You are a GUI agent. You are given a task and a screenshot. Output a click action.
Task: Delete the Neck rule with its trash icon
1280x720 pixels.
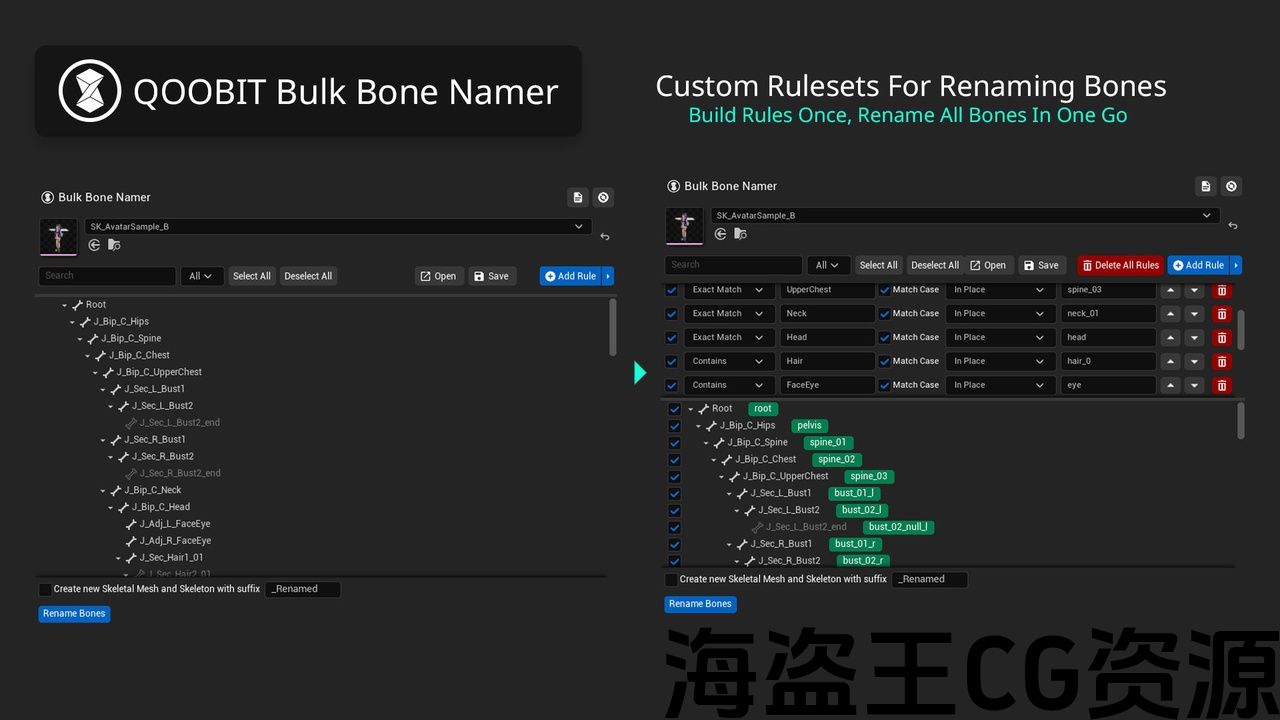(x=1221, y=314)
